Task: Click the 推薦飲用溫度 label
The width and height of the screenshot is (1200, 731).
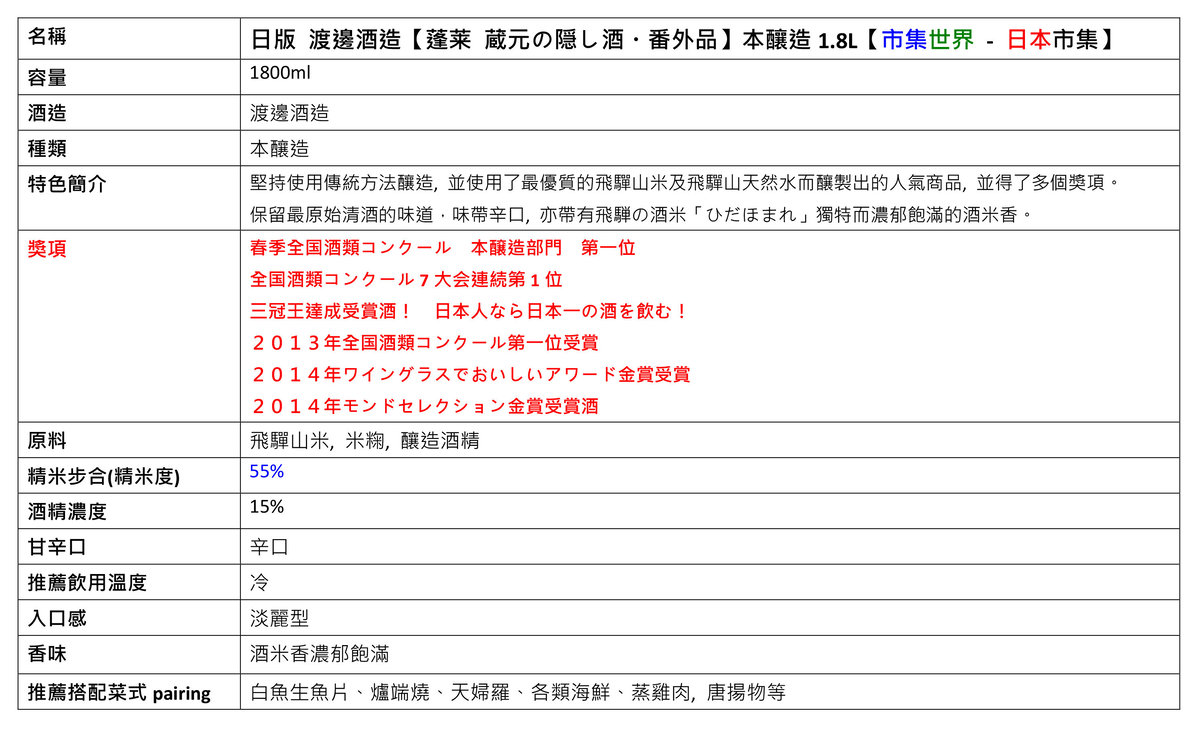Action: point(87,583)
